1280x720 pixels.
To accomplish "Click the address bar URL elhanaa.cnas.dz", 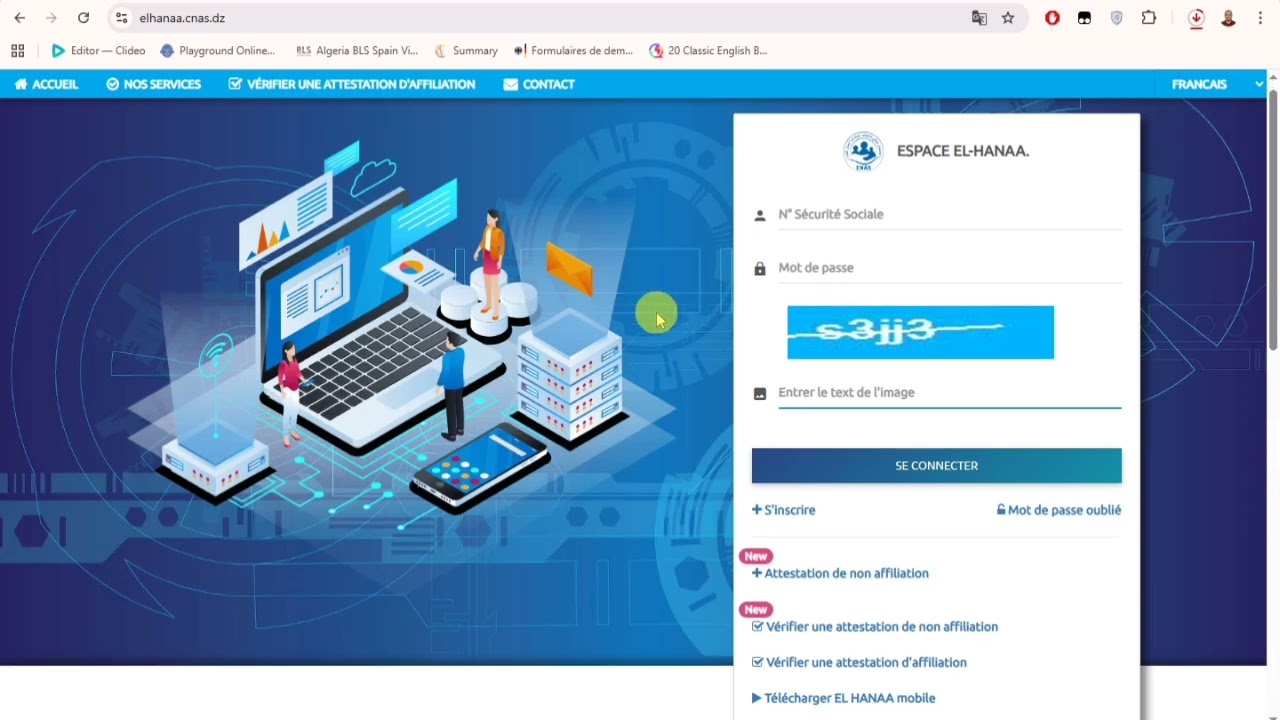I will pos(182,18).
